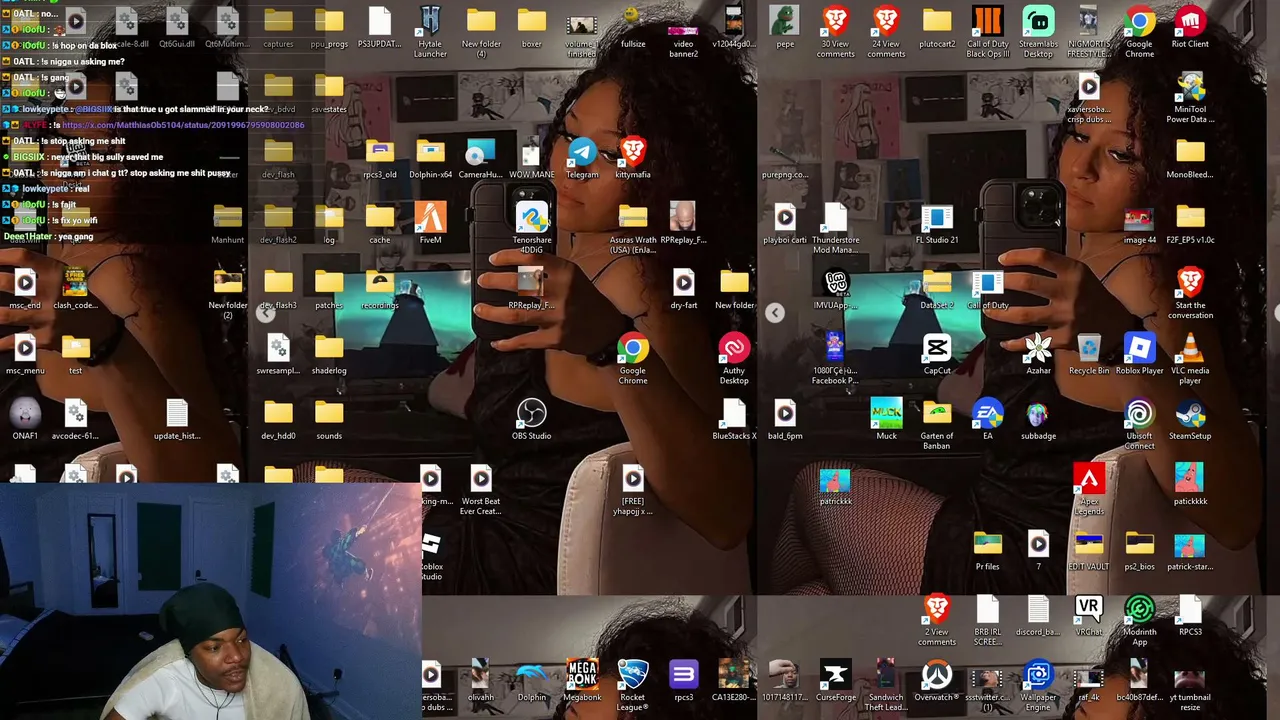This screenshot has height=720, width=1280.
Task: Open OBS Studio
Action: (531, 420)
